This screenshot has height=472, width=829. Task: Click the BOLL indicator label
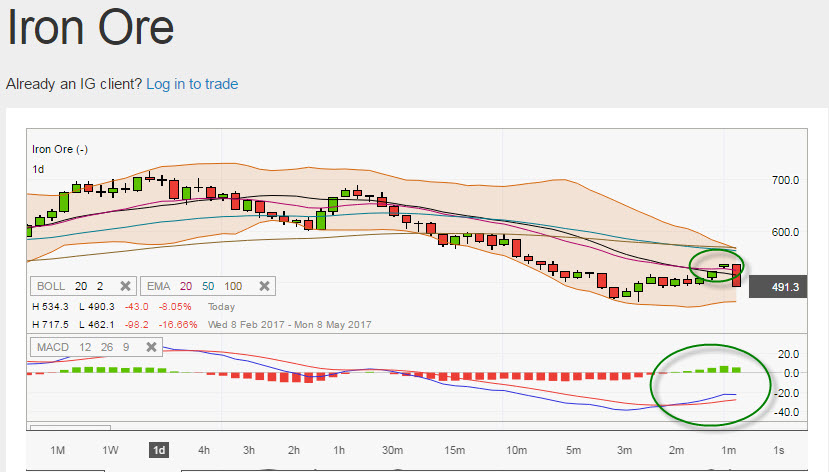click(x=51, y=286)
